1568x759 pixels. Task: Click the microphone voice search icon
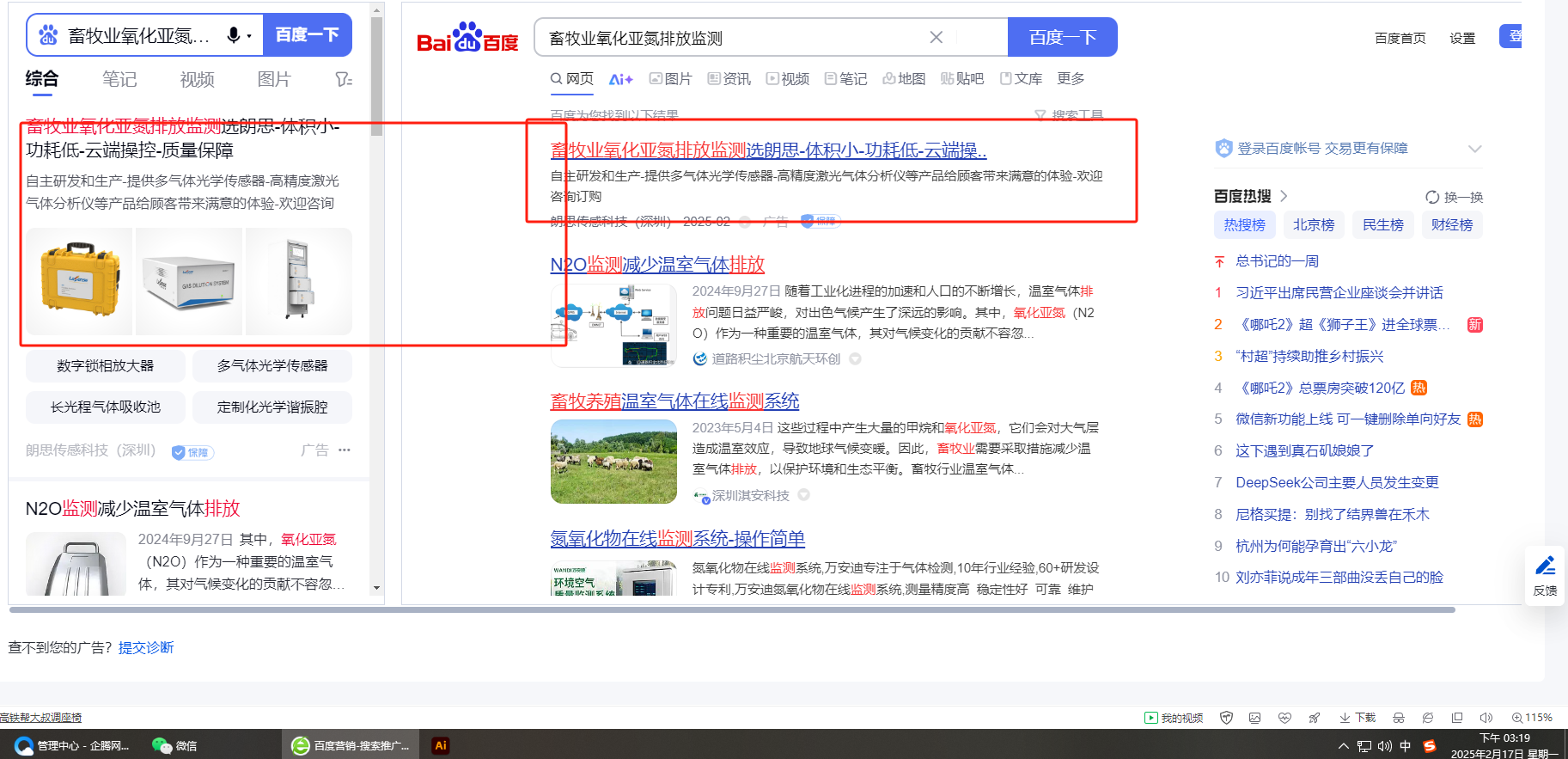click(233, 35)
